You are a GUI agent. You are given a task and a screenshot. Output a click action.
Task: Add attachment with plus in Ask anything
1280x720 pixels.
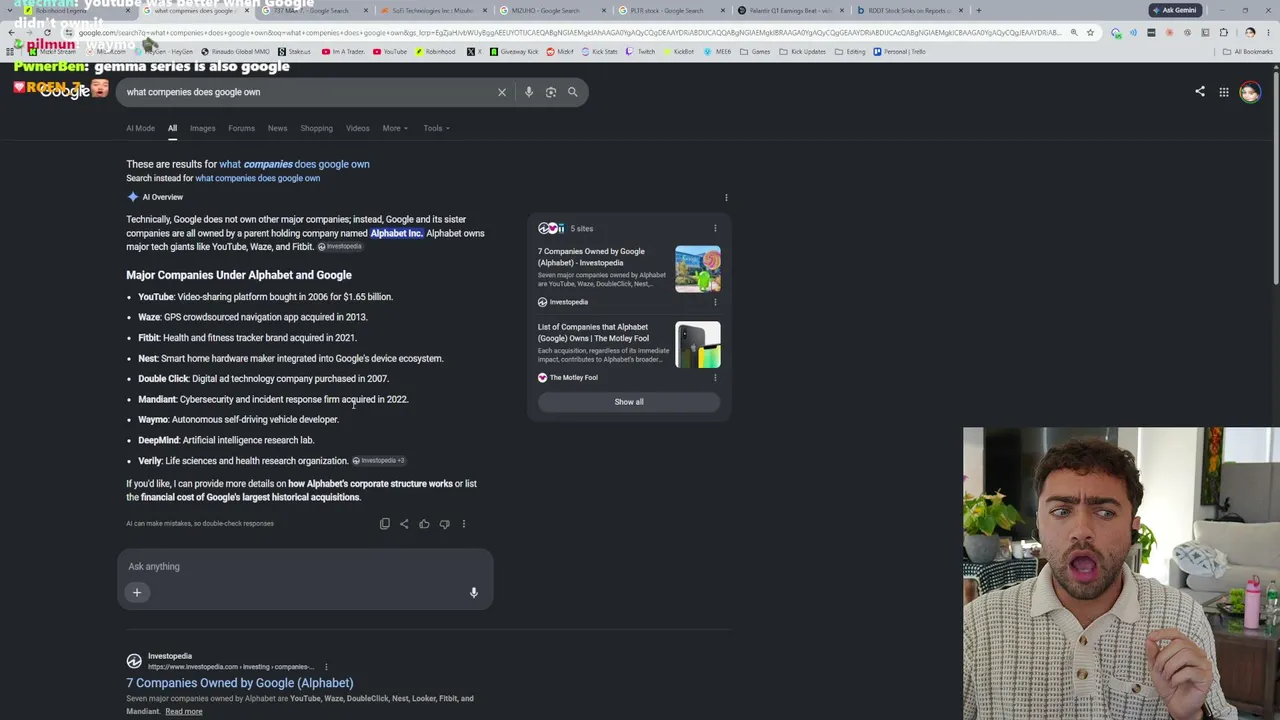tap(137, 593)
